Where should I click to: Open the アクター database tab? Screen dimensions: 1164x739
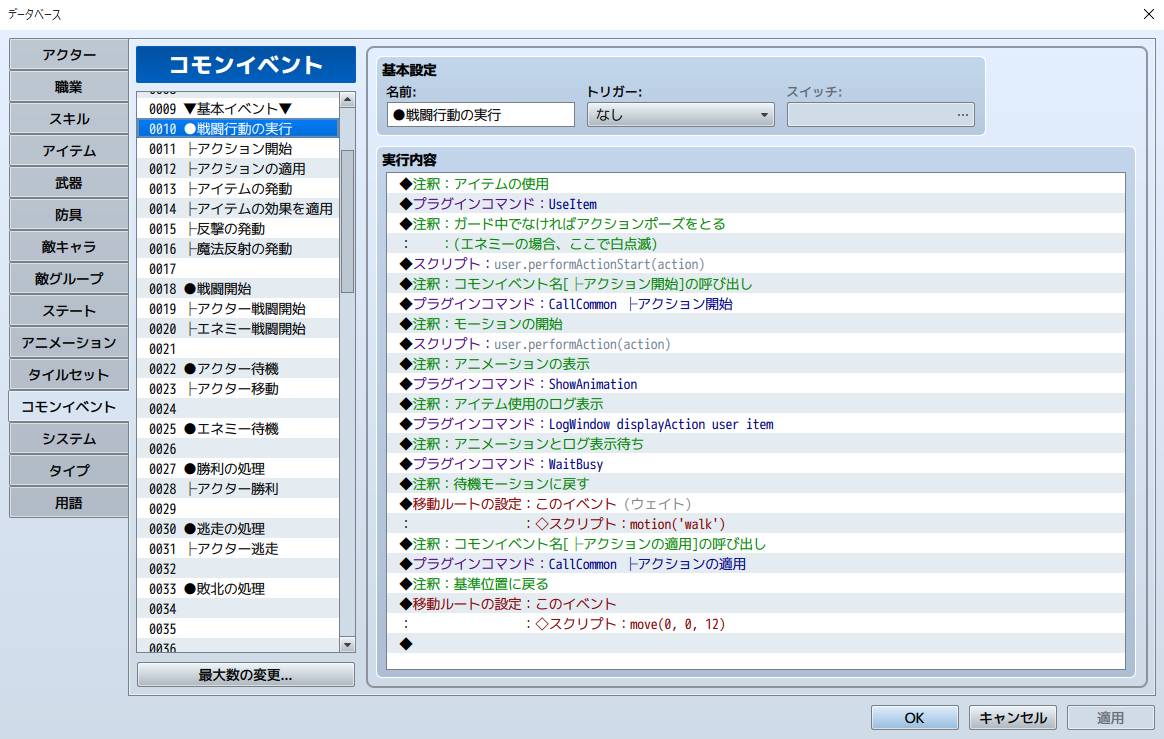click(x=69, y=55)
